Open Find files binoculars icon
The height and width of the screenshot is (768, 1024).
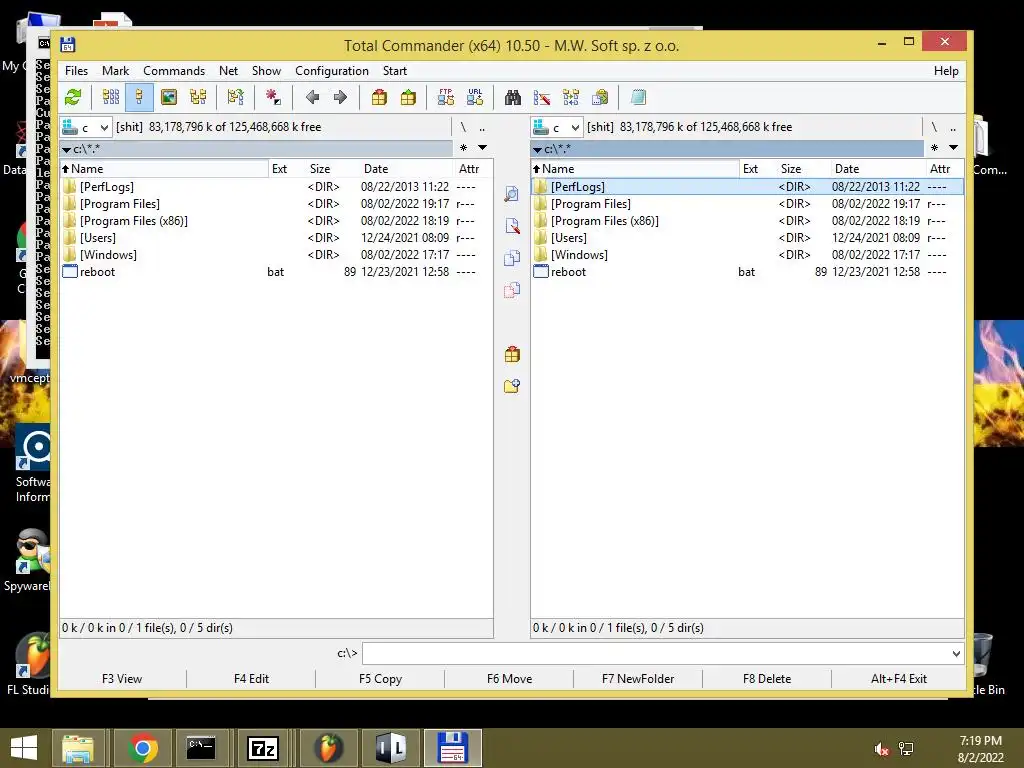(513, 98)
